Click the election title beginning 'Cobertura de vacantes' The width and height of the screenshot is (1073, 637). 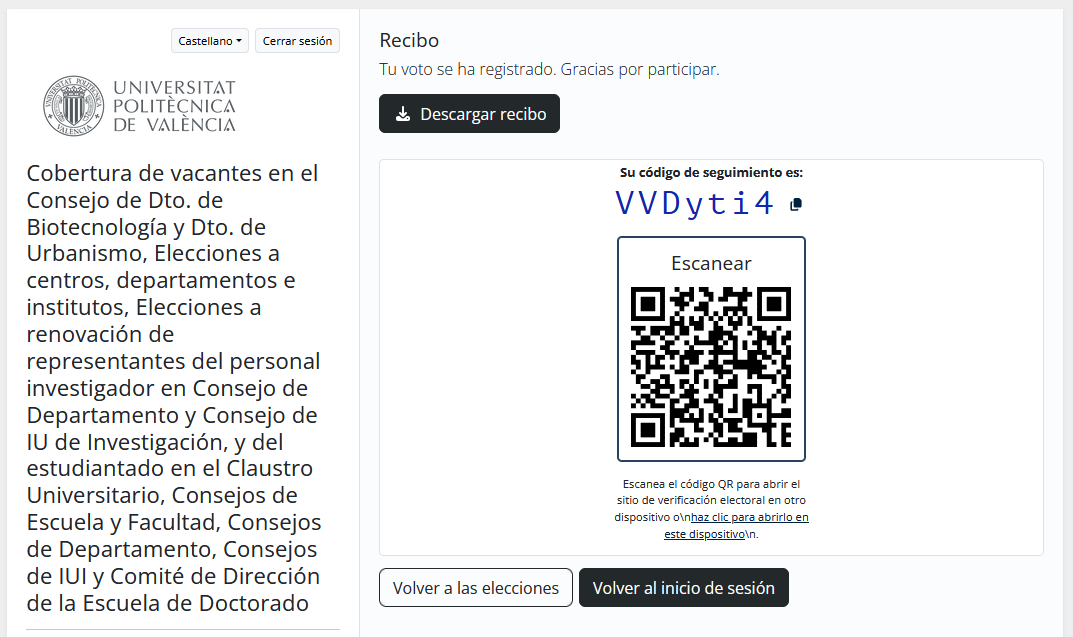174,388
